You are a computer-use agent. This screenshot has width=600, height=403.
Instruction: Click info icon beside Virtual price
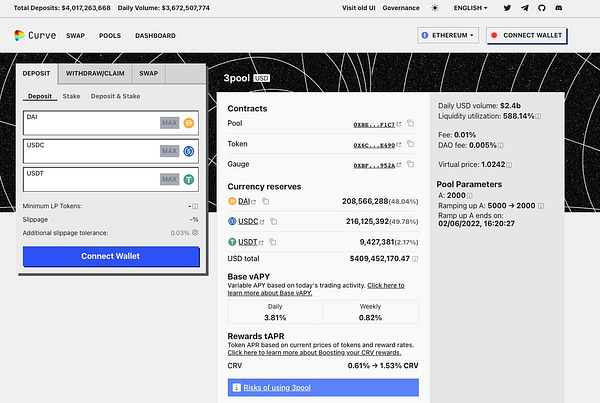point(509,165)
